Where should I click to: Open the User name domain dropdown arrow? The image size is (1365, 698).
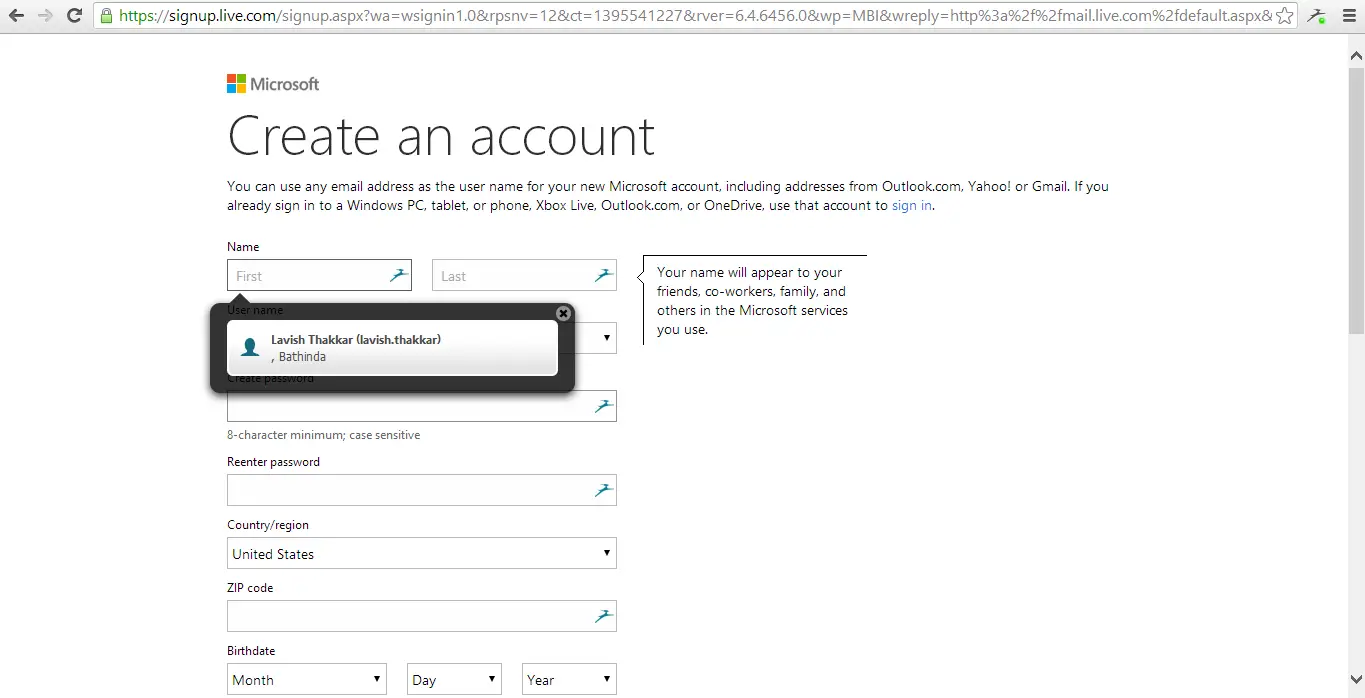(x=606, y=338)
